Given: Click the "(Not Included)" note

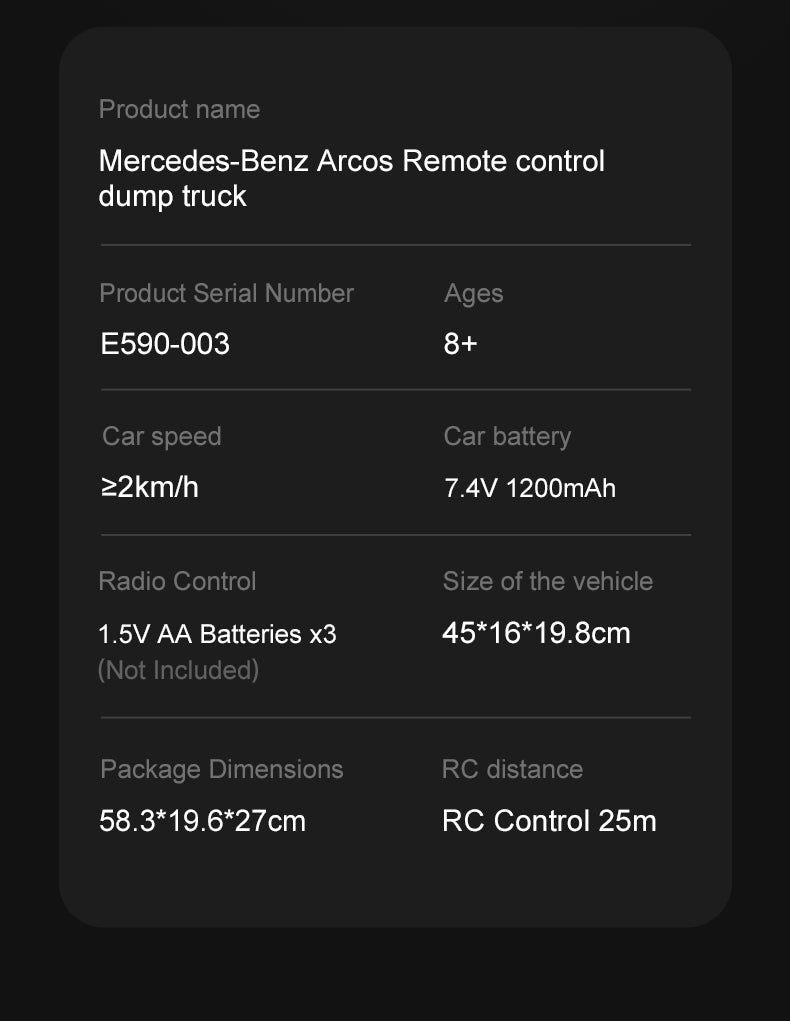Looking at the screenshot, I should [x=178, y=670].
